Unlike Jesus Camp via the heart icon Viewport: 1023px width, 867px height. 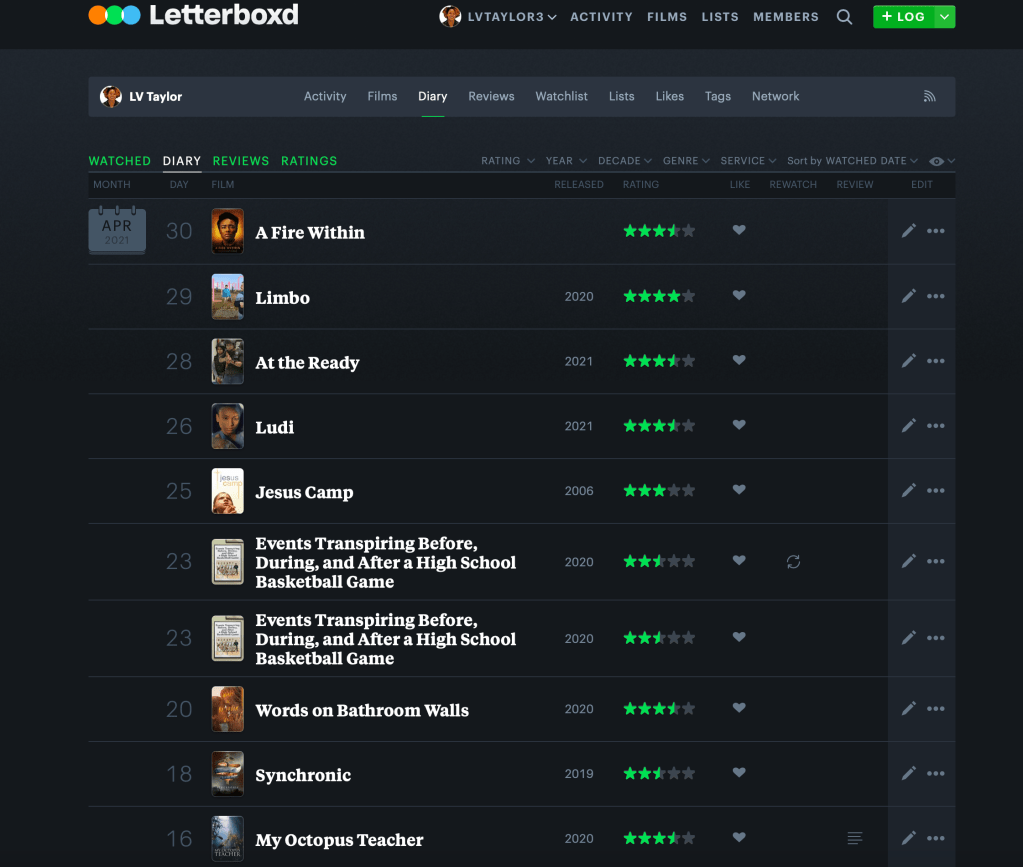739,490
